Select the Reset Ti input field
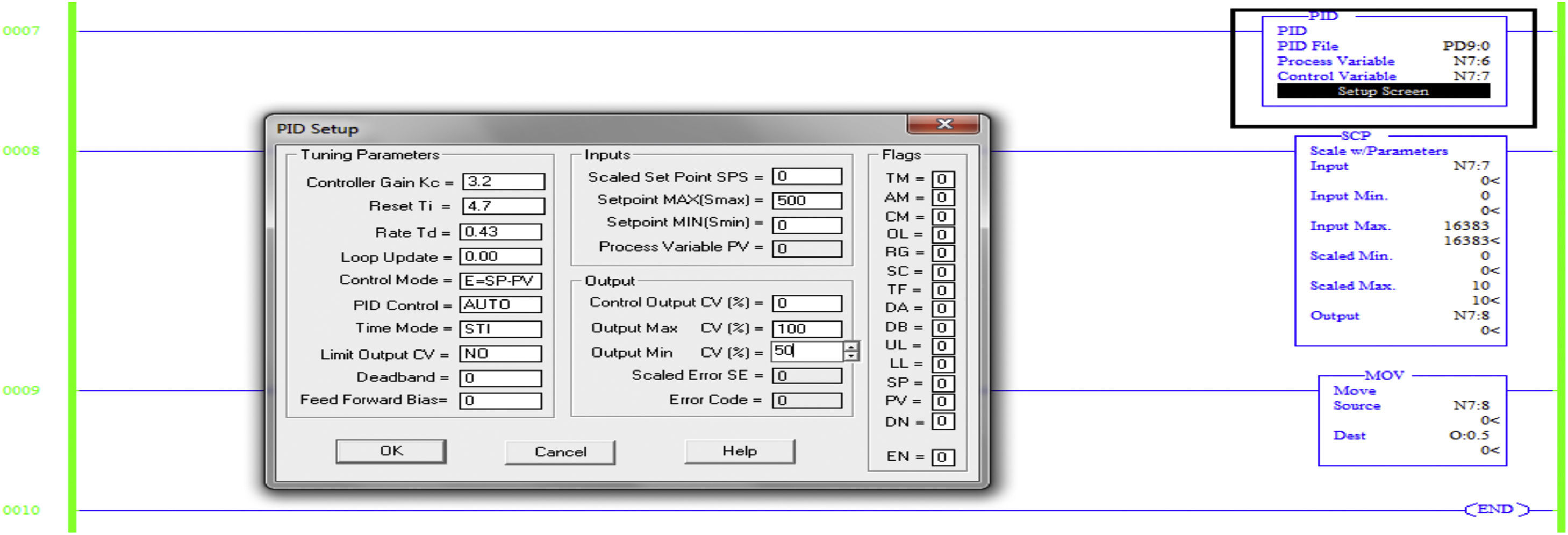This screenshot has width=1568, height=535. [x=503, y=206]
